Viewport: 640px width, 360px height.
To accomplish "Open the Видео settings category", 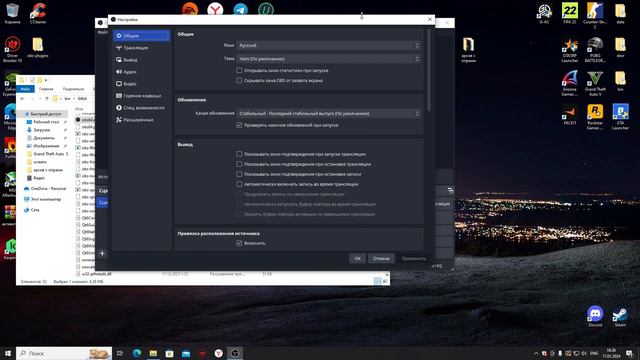I will [142, 84].
